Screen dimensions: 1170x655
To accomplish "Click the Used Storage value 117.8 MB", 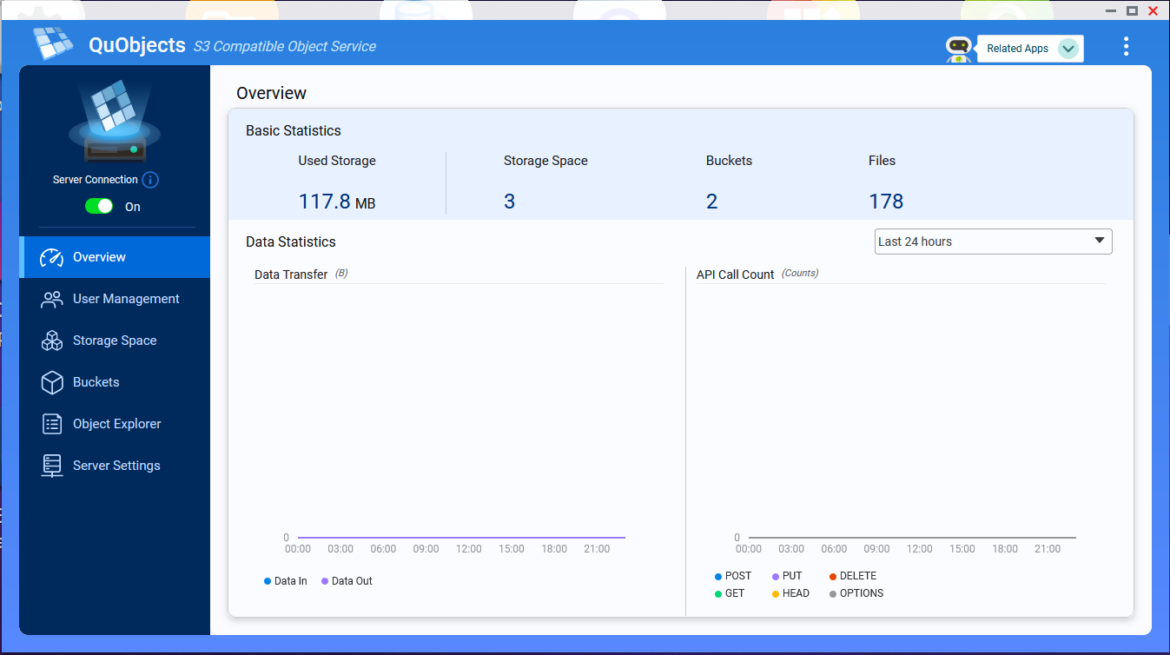I will 337,201.
